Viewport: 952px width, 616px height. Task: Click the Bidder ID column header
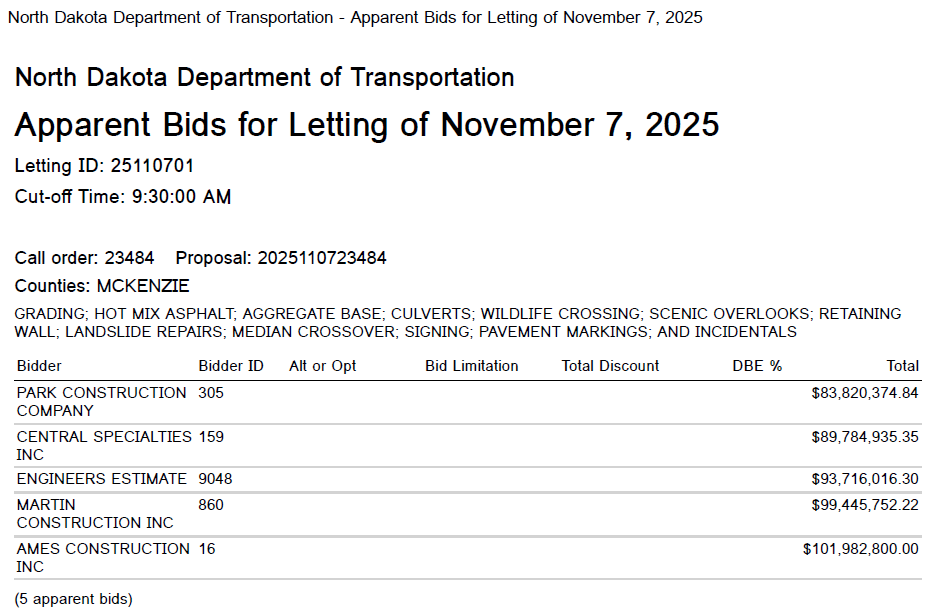(x=231, y=366)
